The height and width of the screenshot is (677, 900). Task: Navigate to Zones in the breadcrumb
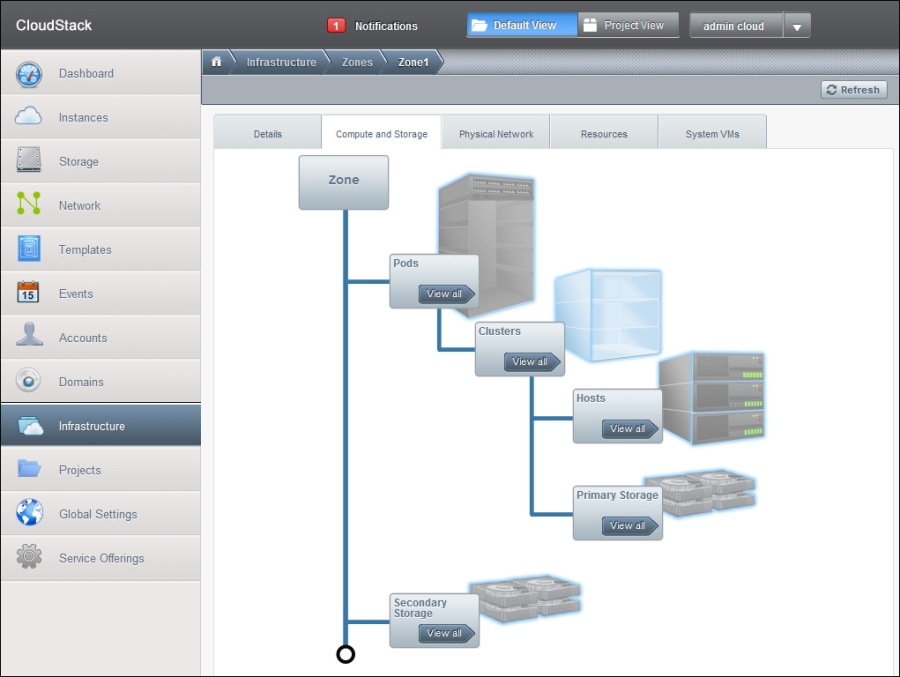(x=357, y=62)
